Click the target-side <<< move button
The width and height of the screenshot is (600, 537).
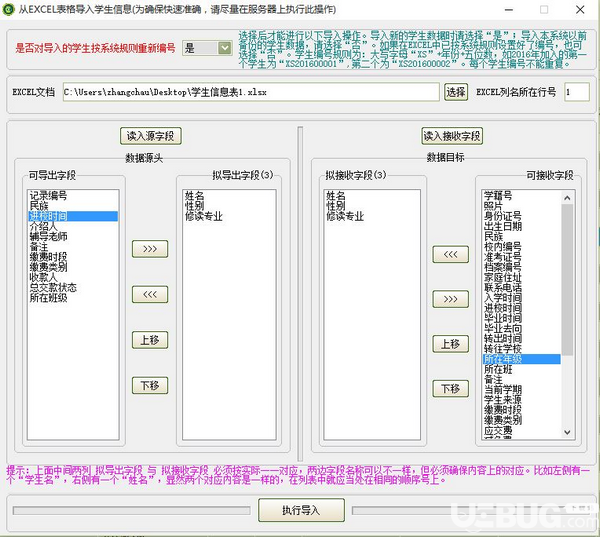pyautogui.click(x=450, y=255)
